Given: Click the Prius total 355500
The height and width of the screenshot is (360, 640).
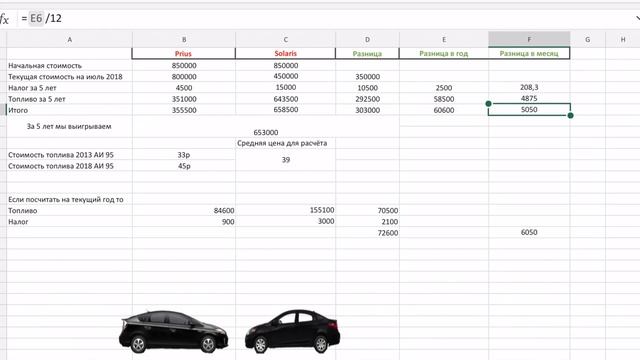Looking at the screenshot, I should pyautogui.click(x=184, y=110).
